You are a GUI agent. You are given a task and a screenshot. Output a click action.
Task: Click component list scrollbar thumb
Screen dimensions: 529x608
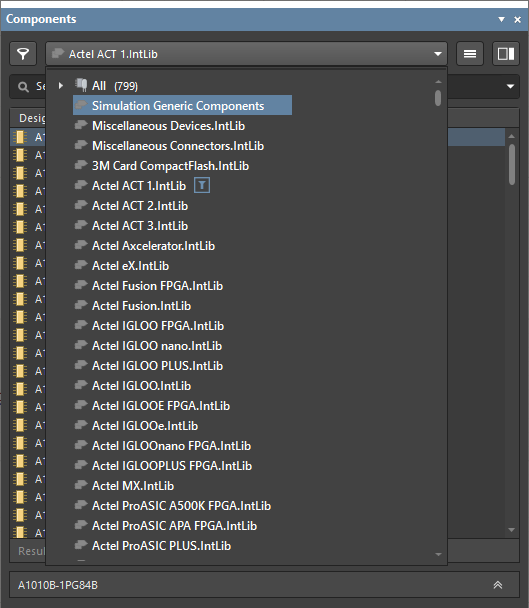pos(512,164)
